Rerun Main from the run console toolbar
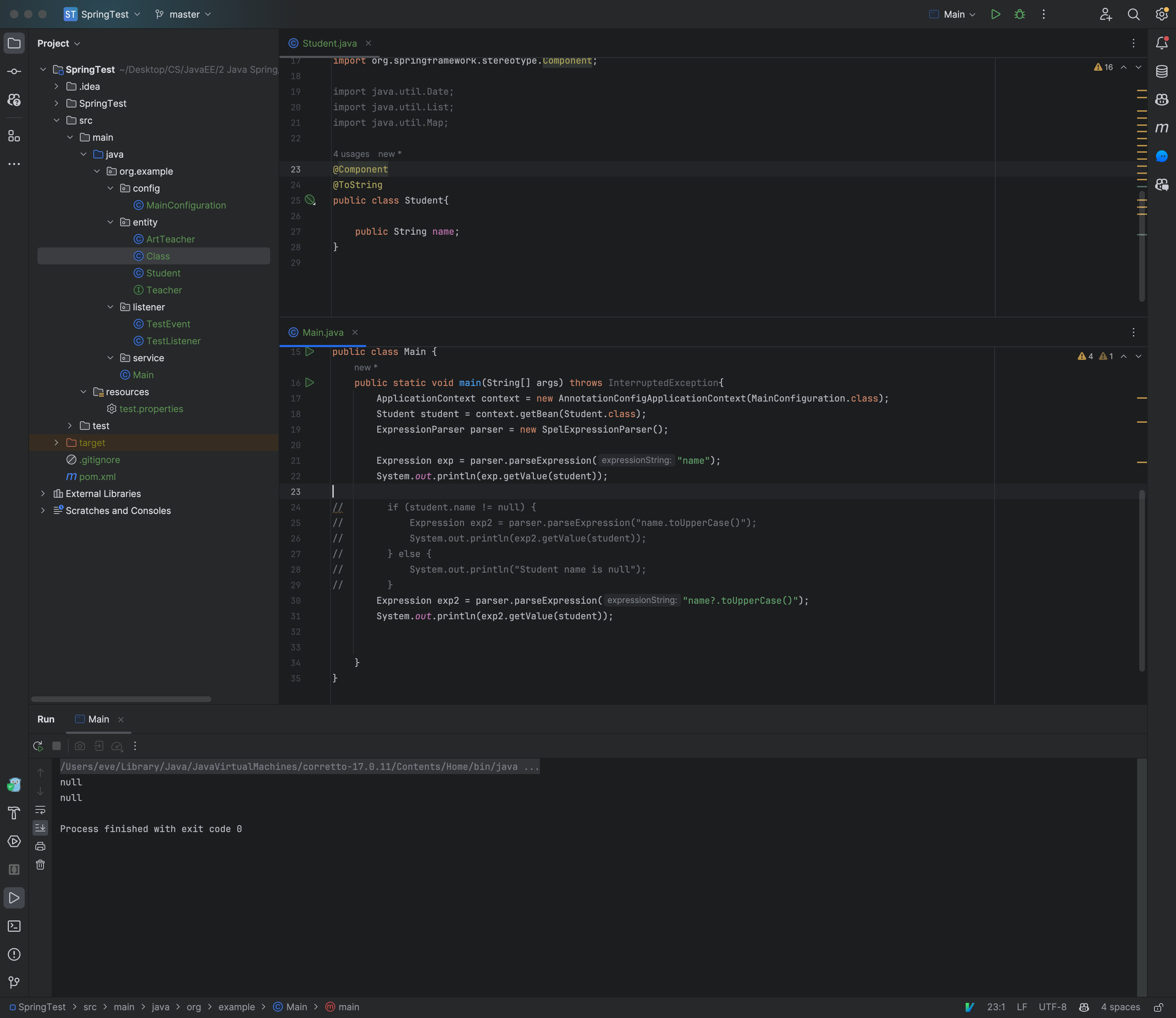The width and height of the screenshot is (1176, 1018). (37, 746)
